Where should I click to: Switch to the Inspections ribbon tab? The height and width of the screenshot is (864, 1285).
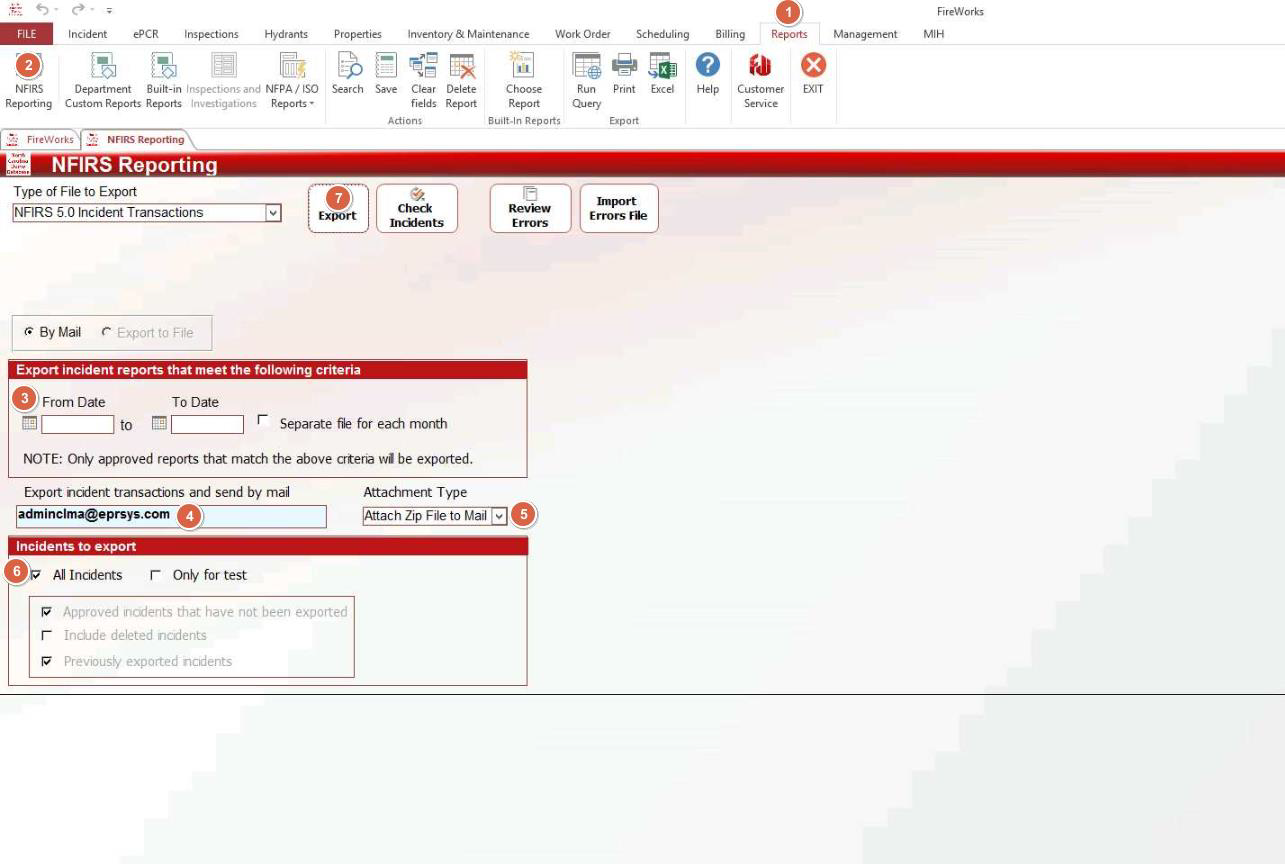211,34
